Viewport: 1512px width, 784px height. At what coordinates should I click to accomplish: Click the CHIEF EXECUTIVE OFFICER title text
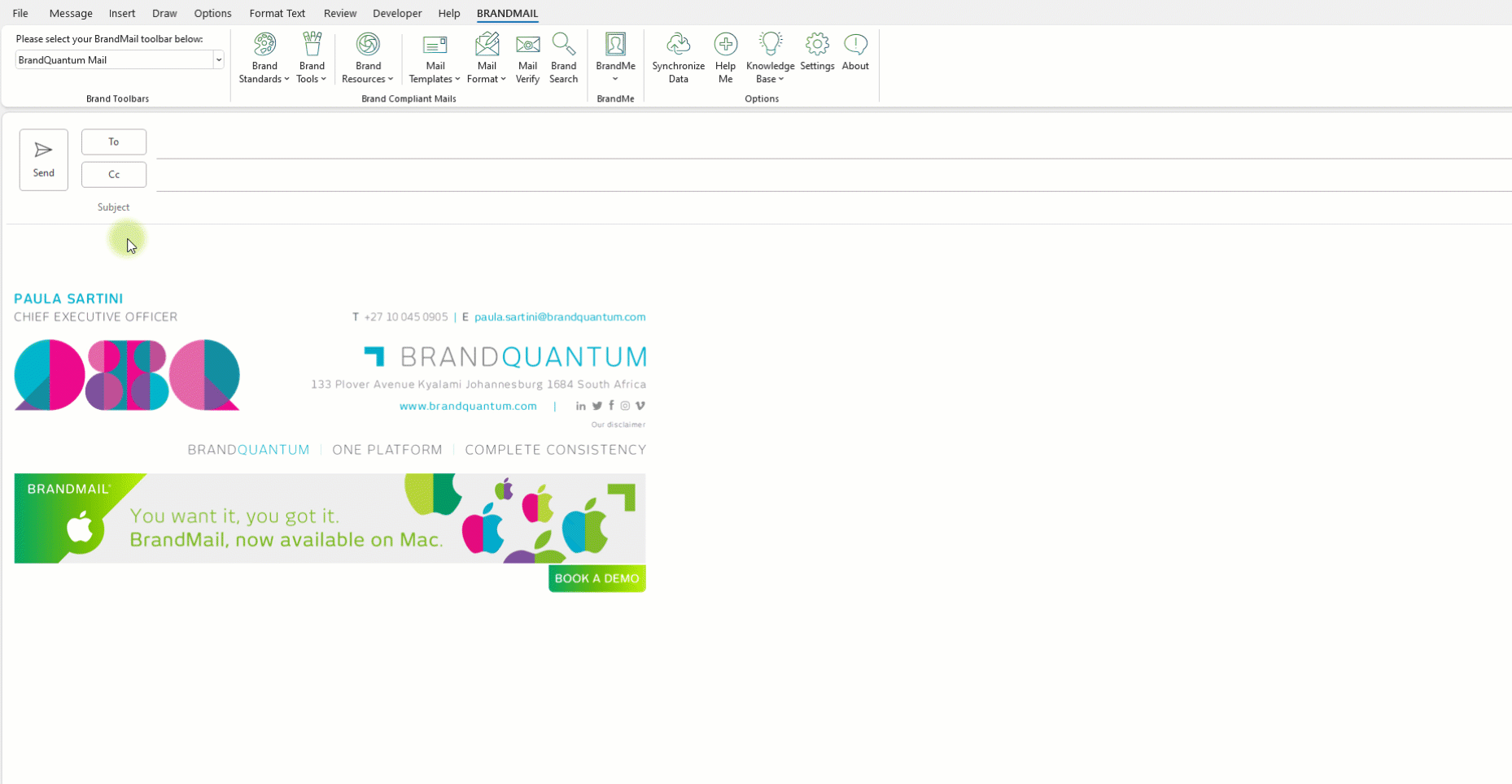click(95, 317)
